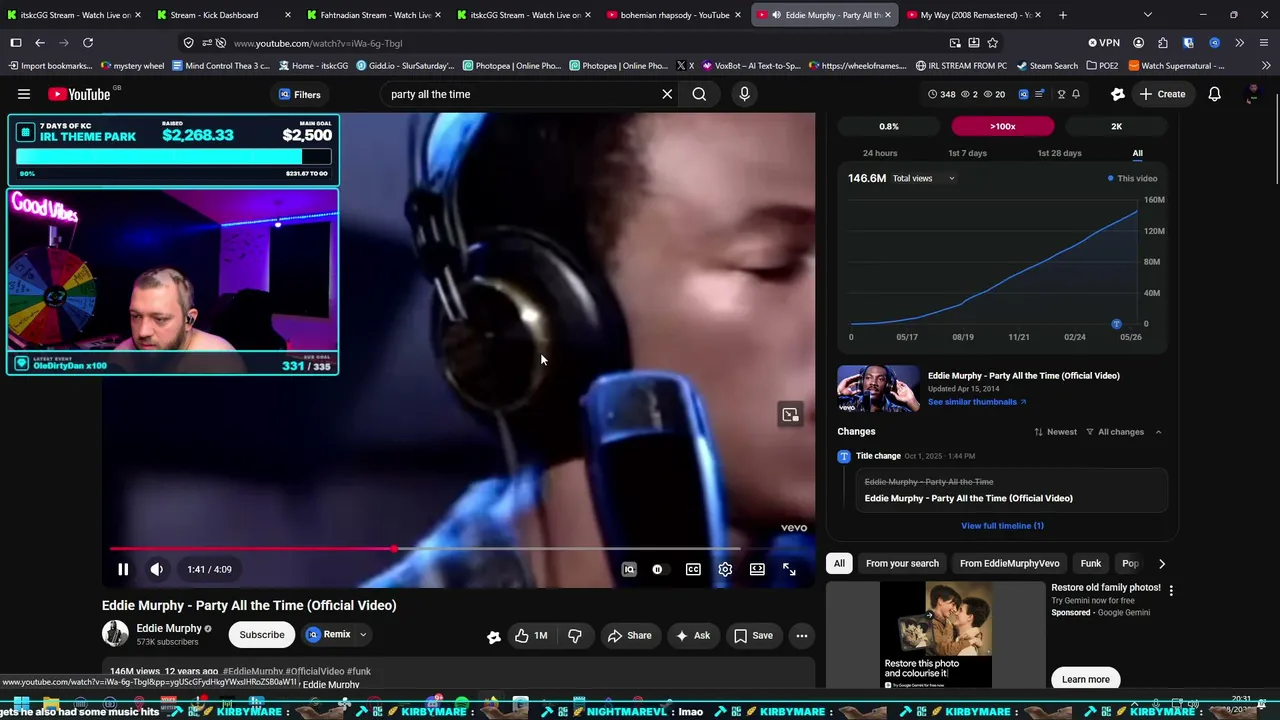The width and height of the screenshot is (1280, 720).
Task: Like the video
Action: coord(531,635)
